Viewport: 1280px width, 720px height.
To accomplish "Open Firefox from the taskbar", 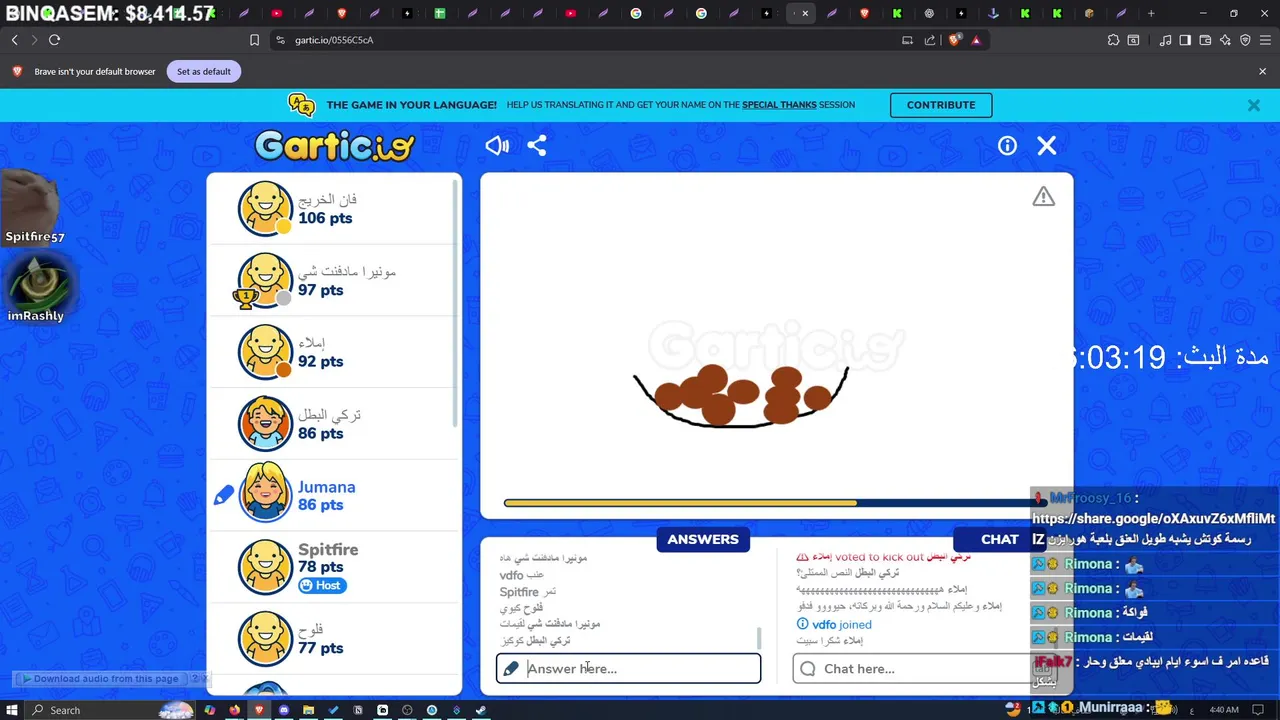I will [x=234, y=710].
